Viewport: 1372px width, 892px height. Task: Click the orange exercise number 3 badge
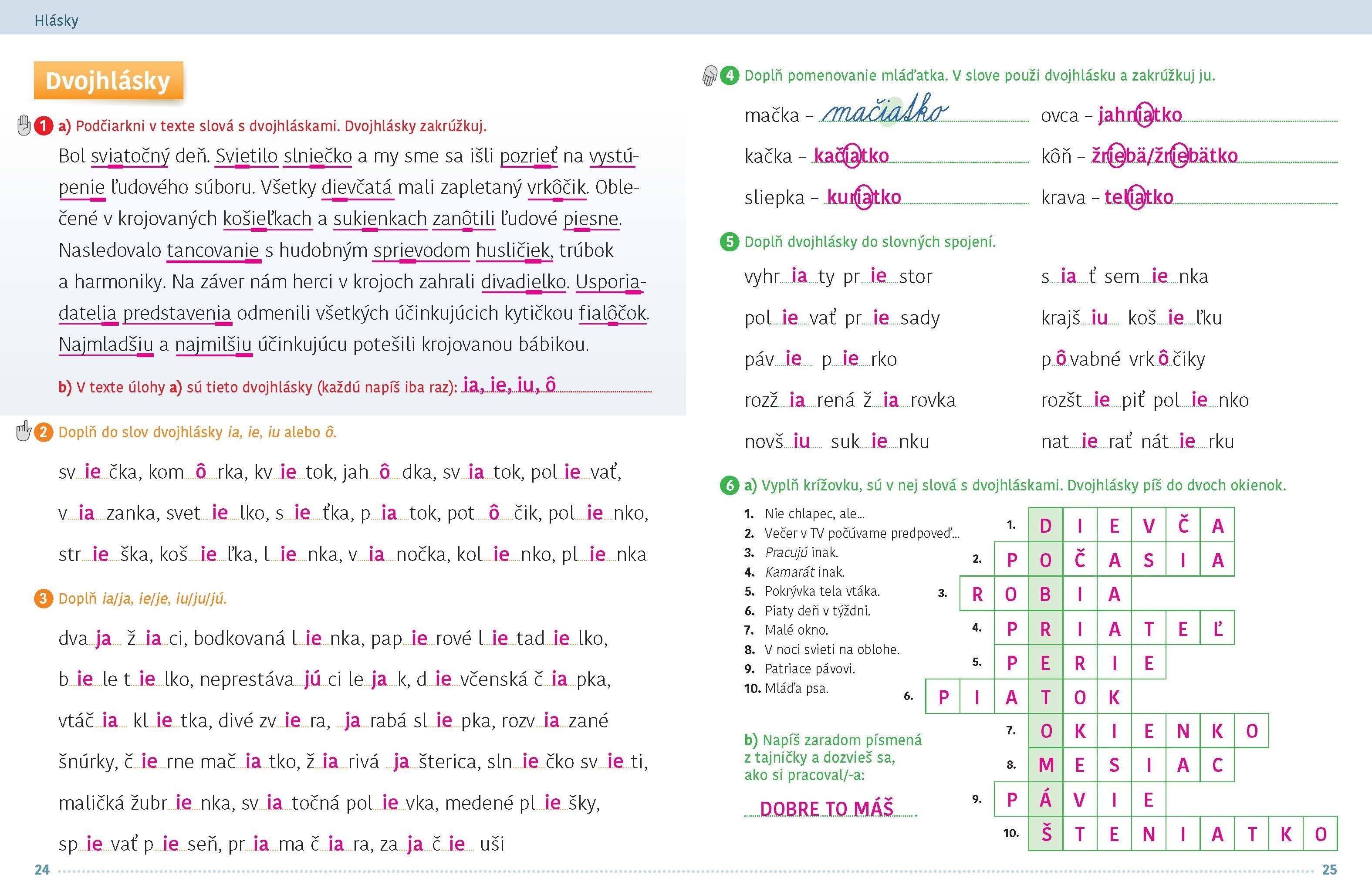[x=43, y=598]
